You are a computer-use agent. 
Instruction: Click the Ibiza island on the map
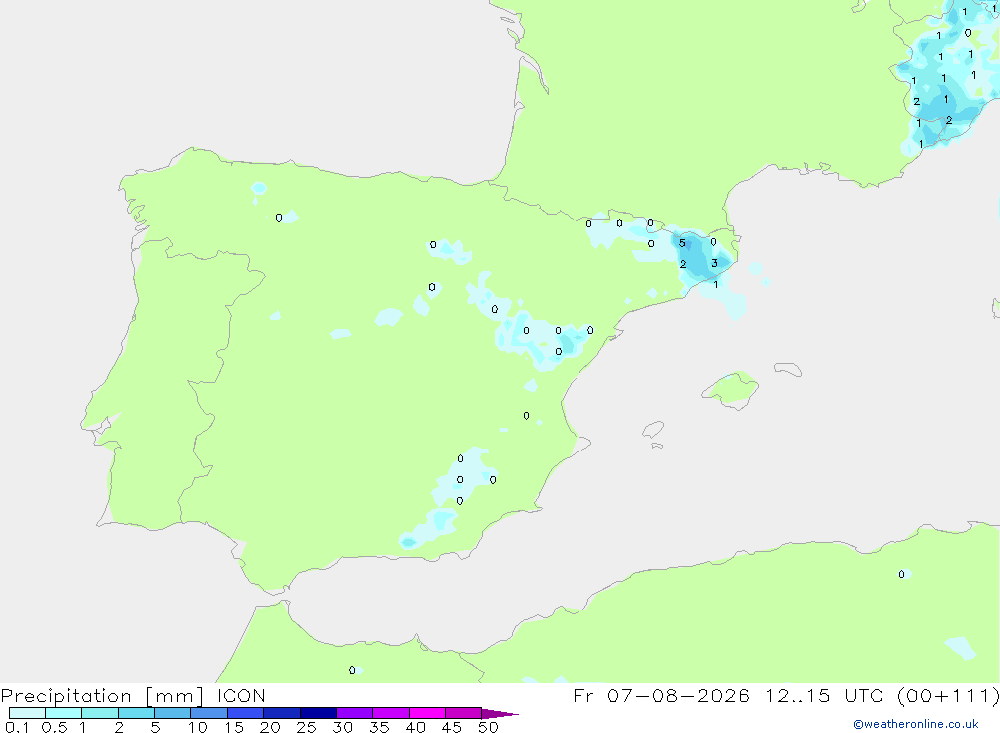tap(654, 430)
